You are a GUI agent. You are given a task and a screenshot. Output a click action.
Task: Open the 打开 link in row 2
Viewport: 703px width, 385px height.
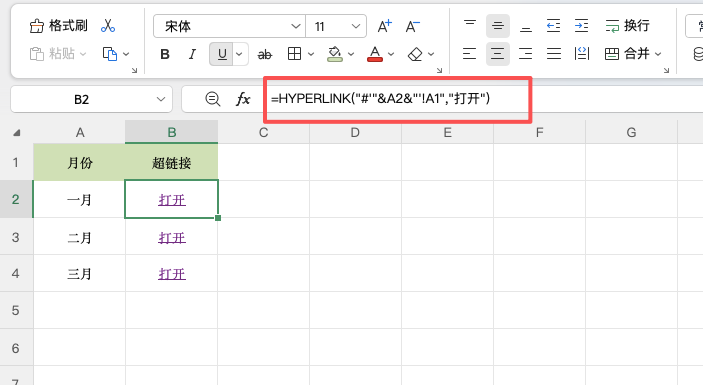172,200
